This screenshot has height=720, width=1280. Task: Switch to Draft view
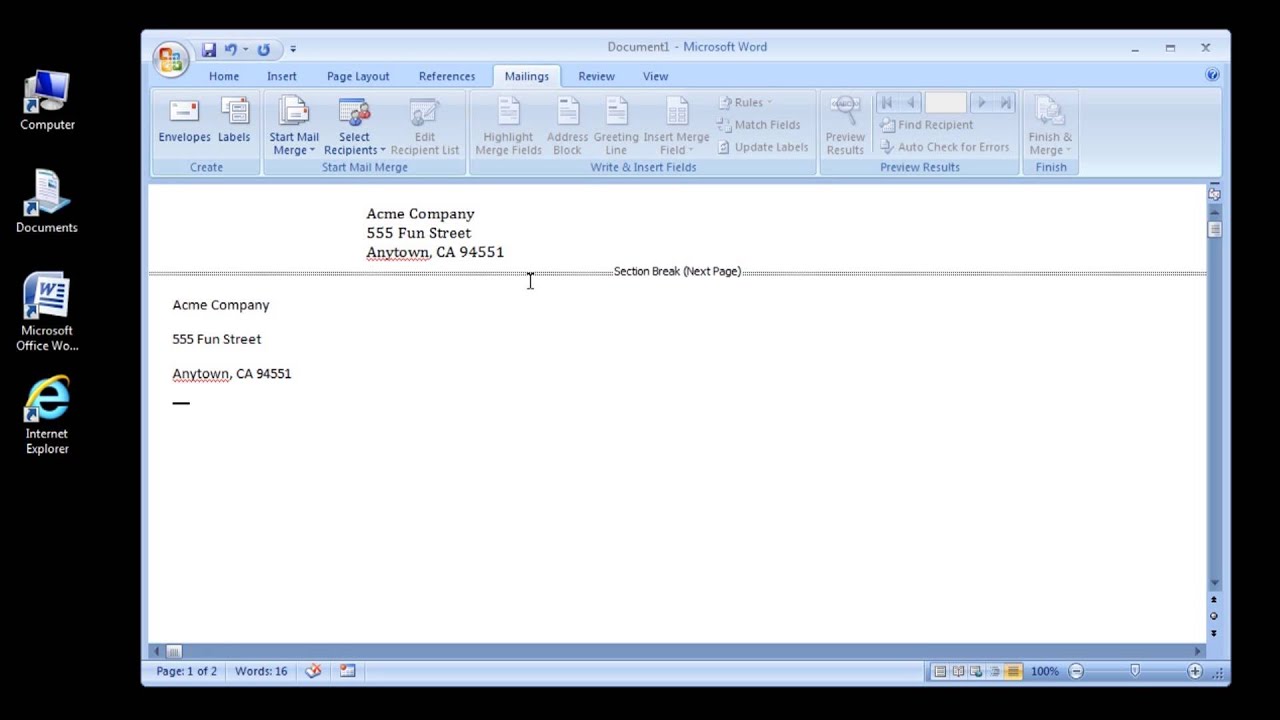click(1013, 672)
